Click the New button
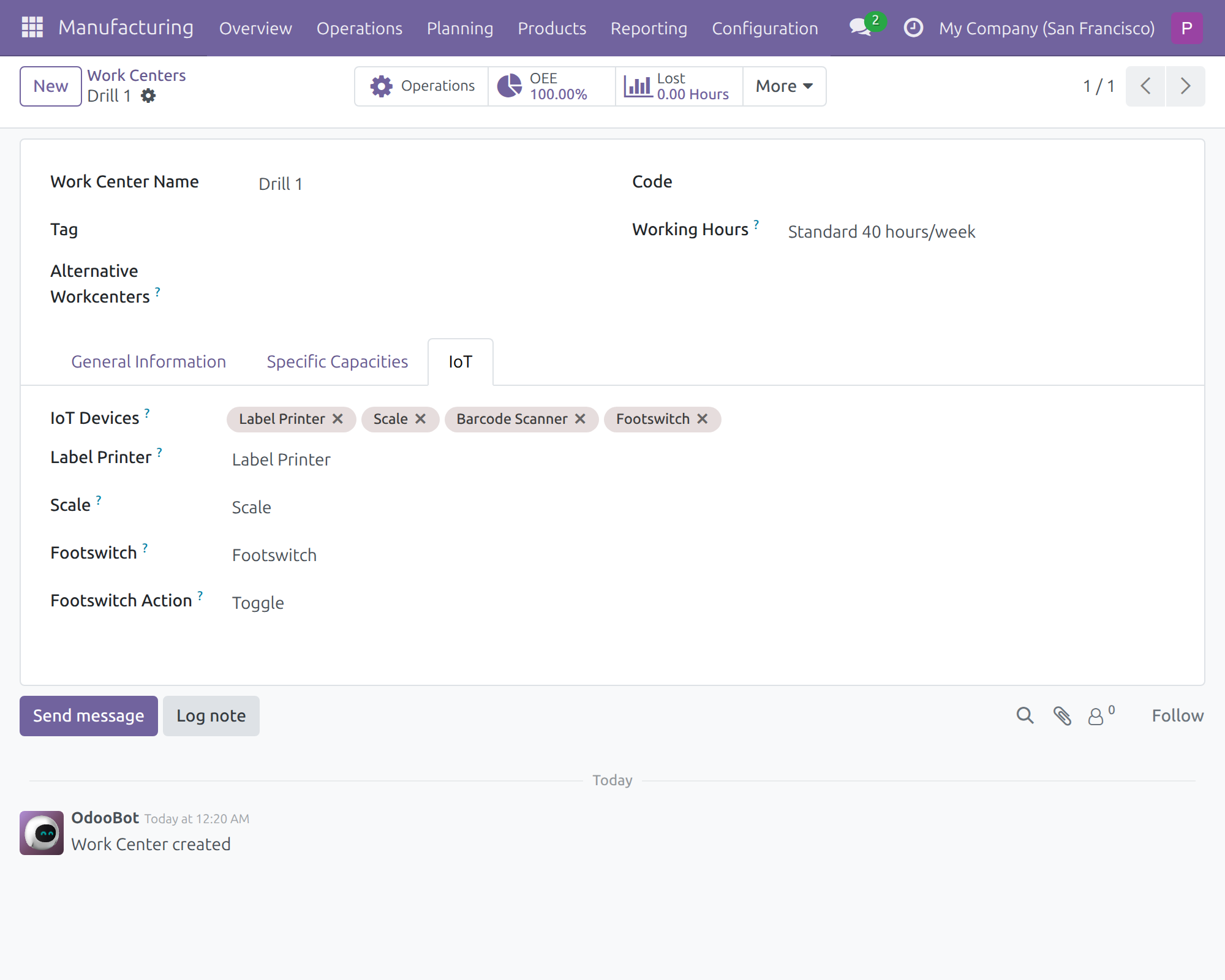This screenshot has height=980, width=1225. 51,86
